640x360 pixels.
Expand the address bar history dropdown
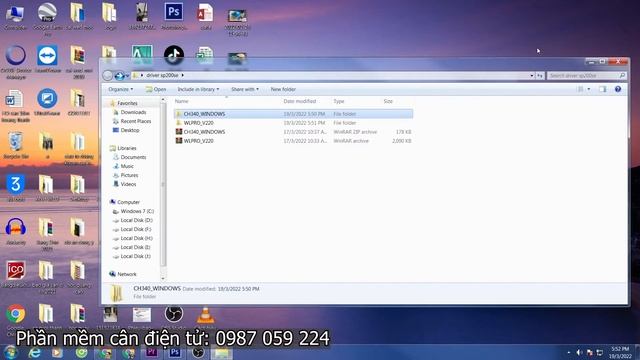531,76
